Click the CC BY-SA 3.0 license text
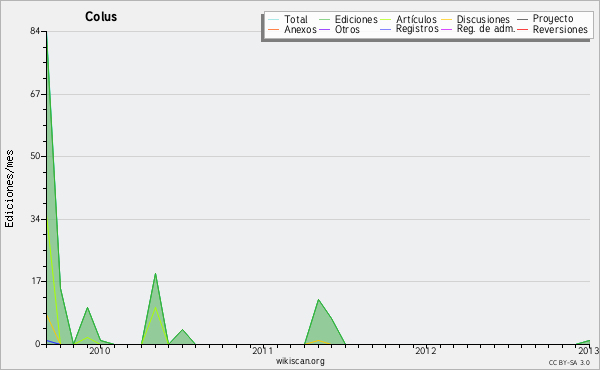 569,362
